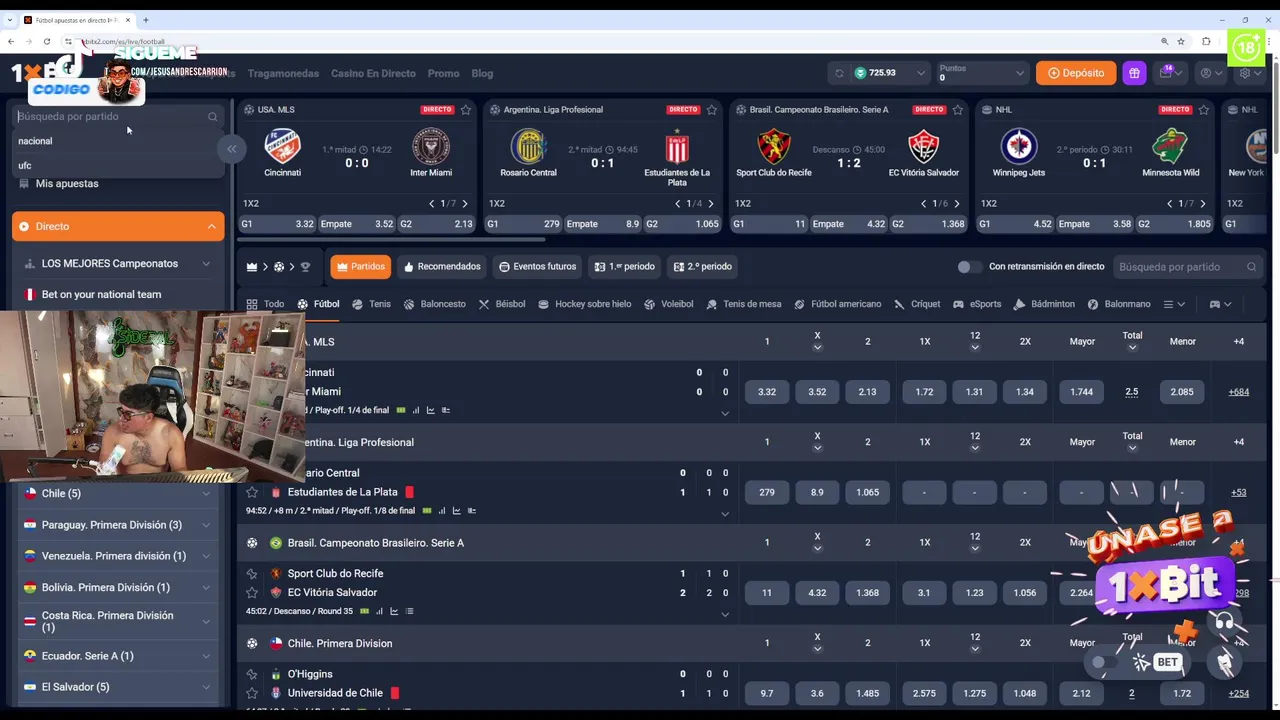Screen dimensions: 1280x720
Task: Bet 3.32 on Cincinnati win
Action: pyautogui.click(x=767, y=392)
